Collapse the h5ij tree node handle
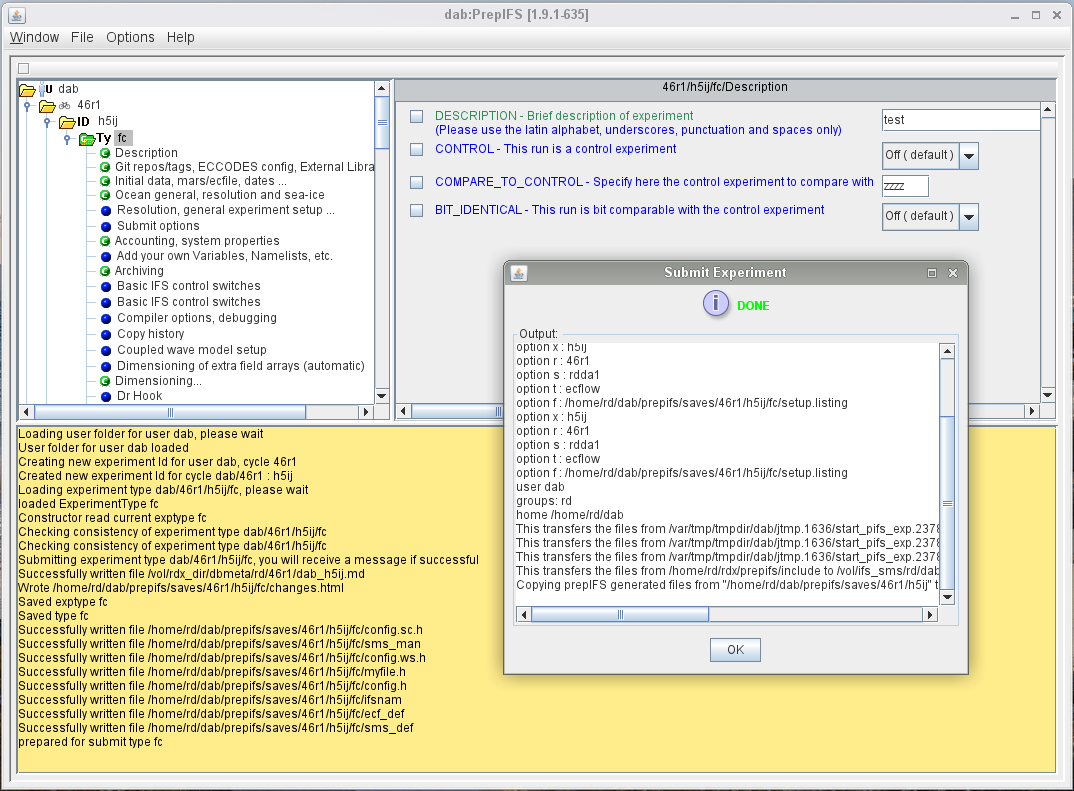Viewport: 1074px width, 791px height. [47, 122]
